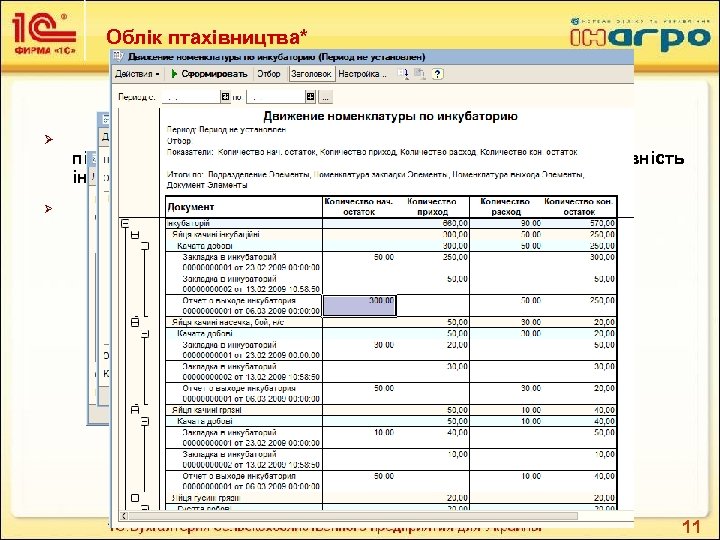Click Количество нач. остаток column header
Viewport: 720px width, 540px height.
tap(359, 207)
